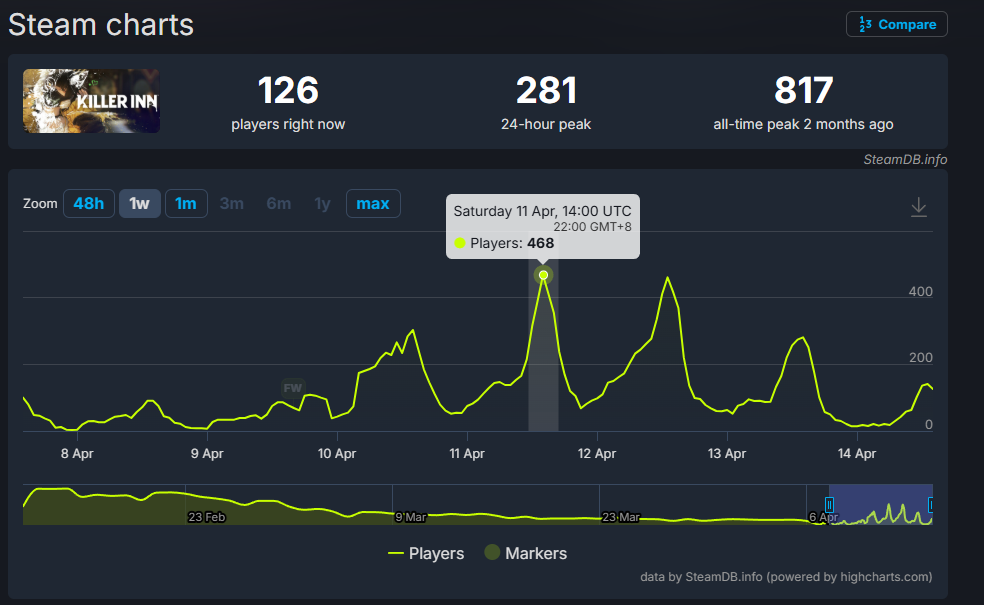Viewport: 984px width, 605px height.
Task: Click the data by SteamDB.info highcharts credit
Action: [x=786, y=577]
